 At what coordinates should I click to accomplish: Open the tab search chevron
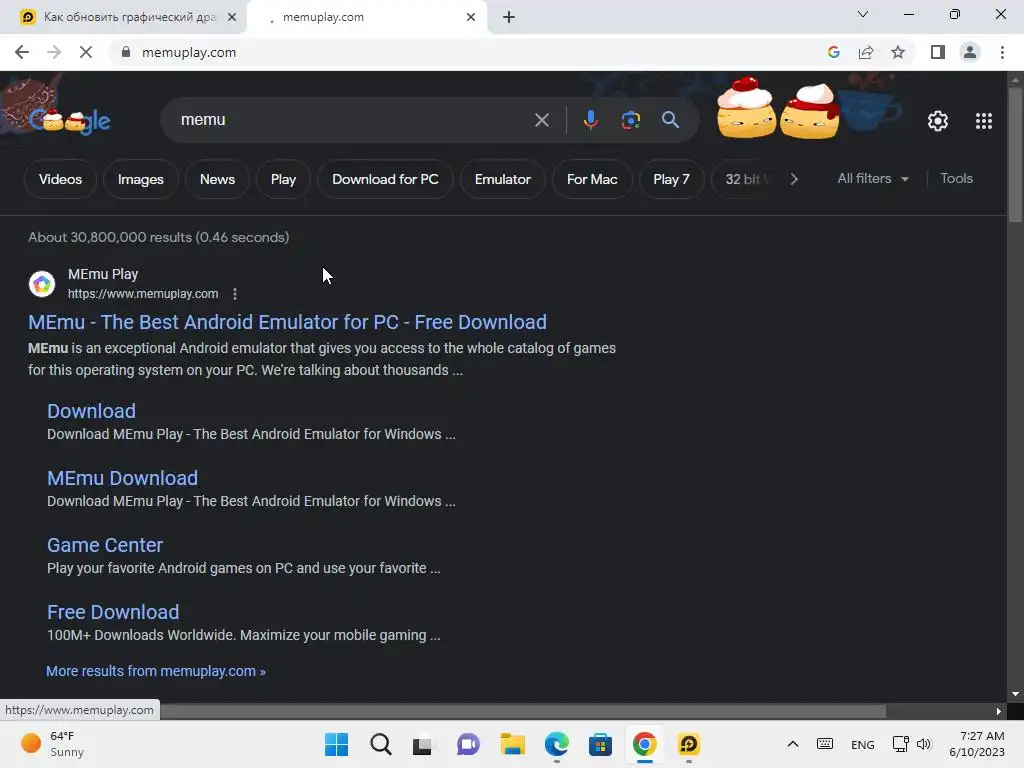[863, 14]
